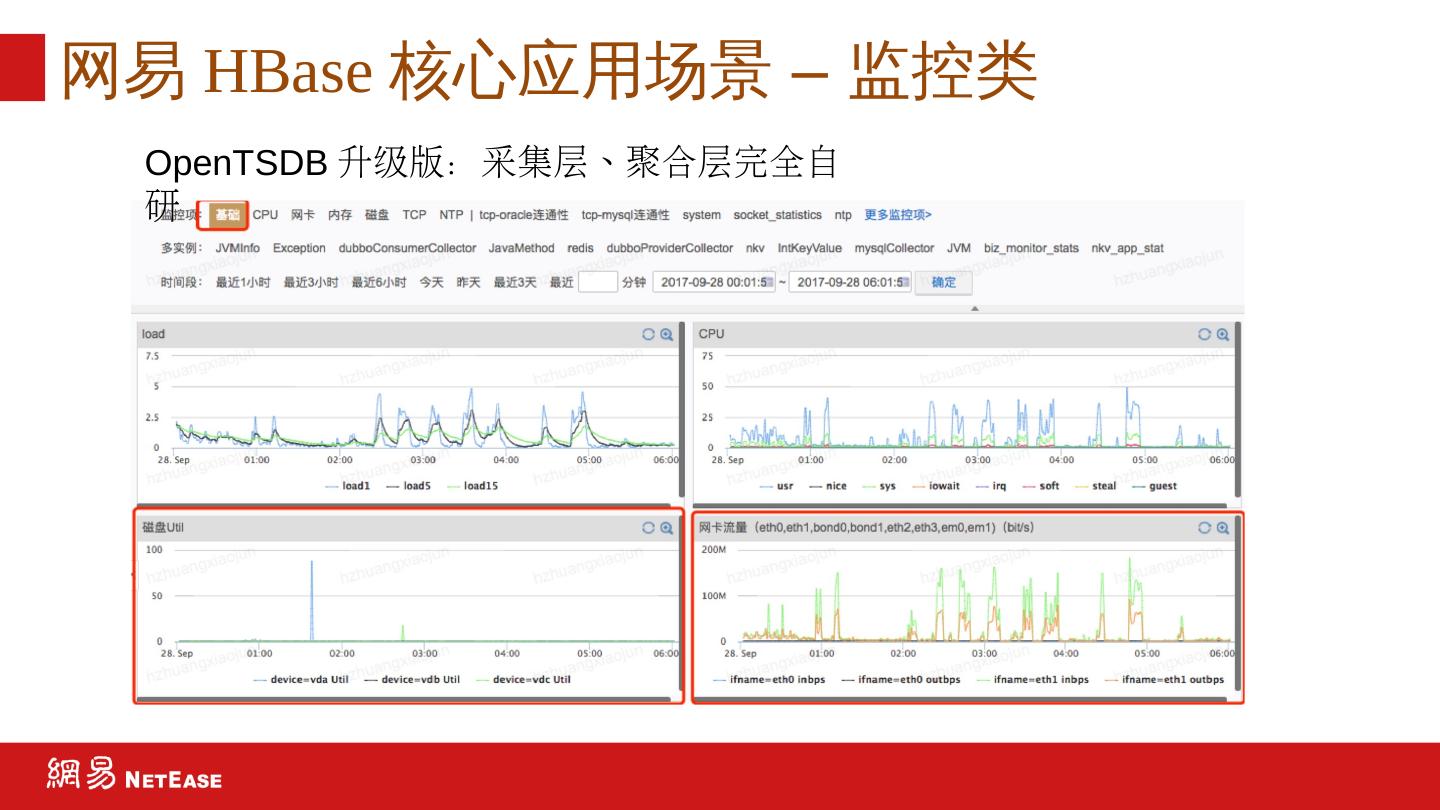The height and width of the screenshot is (810, 1440).
Task: Toggle ifname=eth1 inbps series
Action: tap(1034, 680)
